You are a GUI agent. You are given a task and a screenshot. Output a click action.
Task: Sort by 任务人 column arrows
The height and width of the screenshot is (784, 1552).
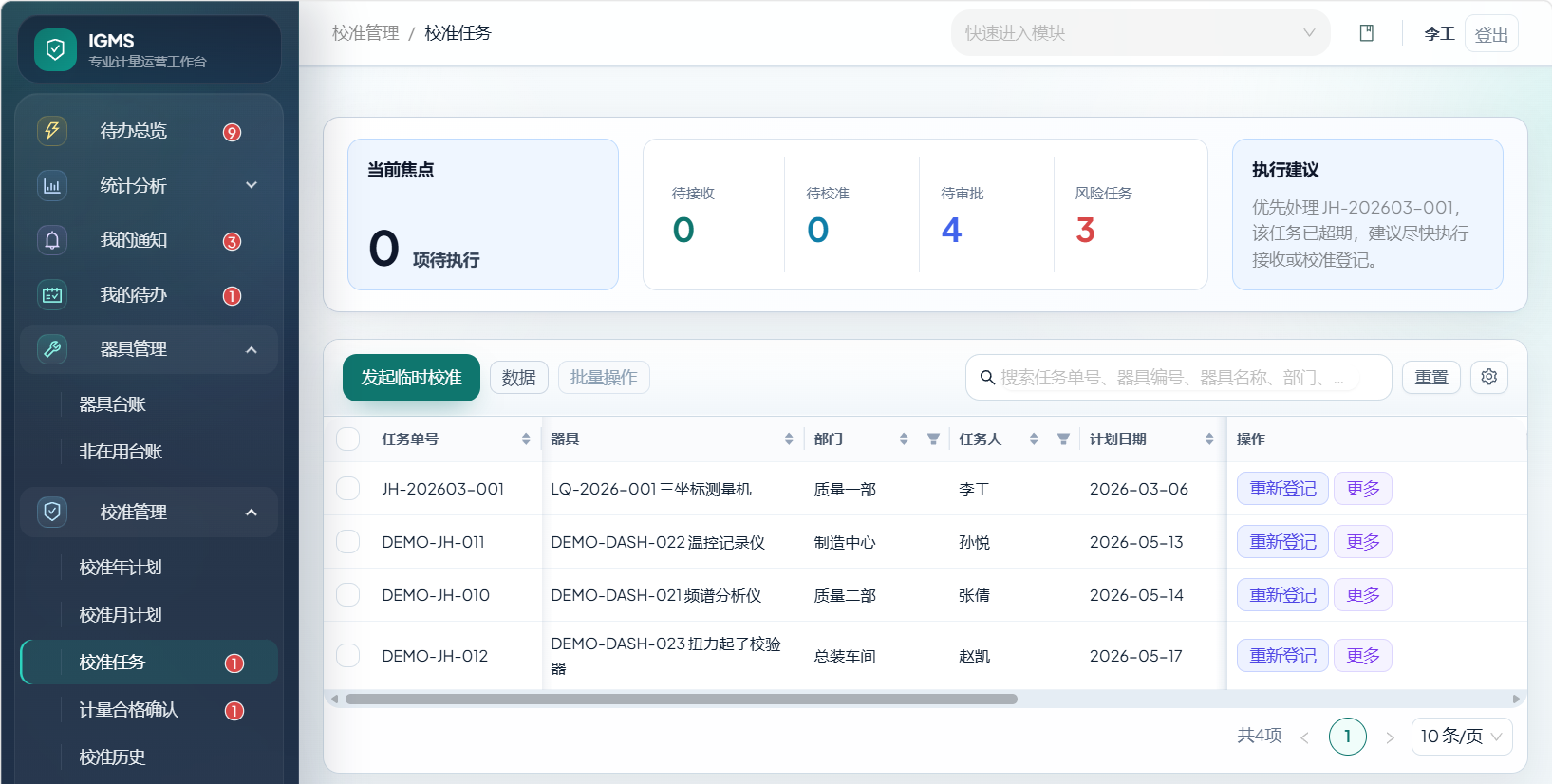pyautogui.click(x=1034, y=439)
